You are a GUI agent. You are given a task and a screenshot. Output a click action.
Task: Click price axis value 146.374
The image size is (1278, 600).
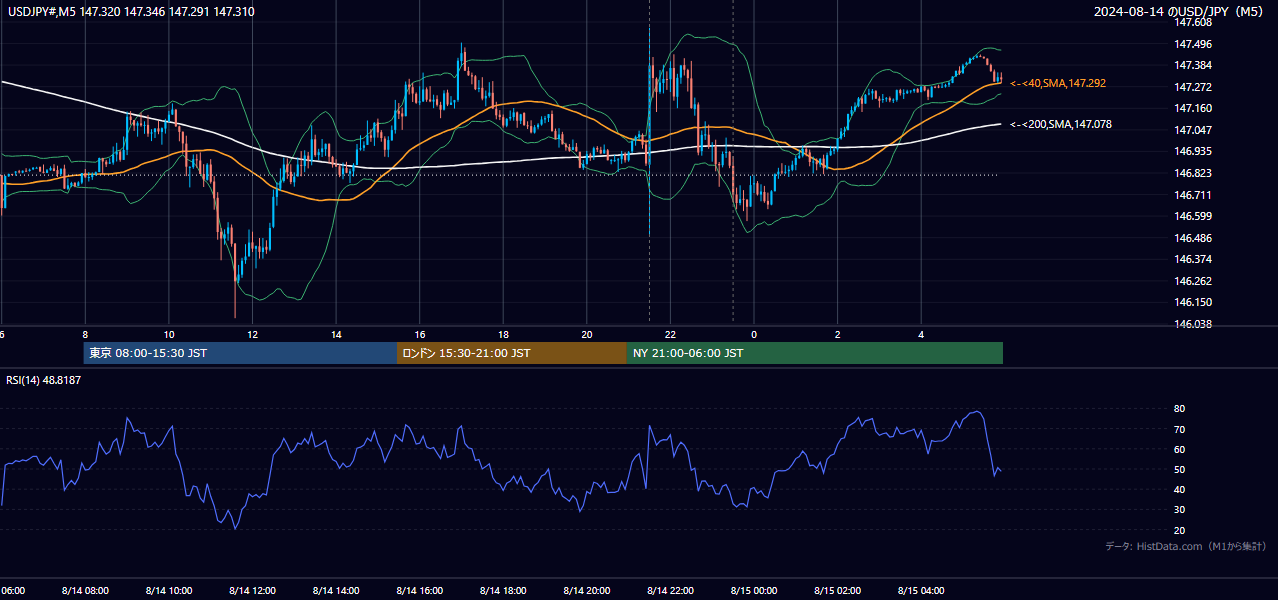1193,259
